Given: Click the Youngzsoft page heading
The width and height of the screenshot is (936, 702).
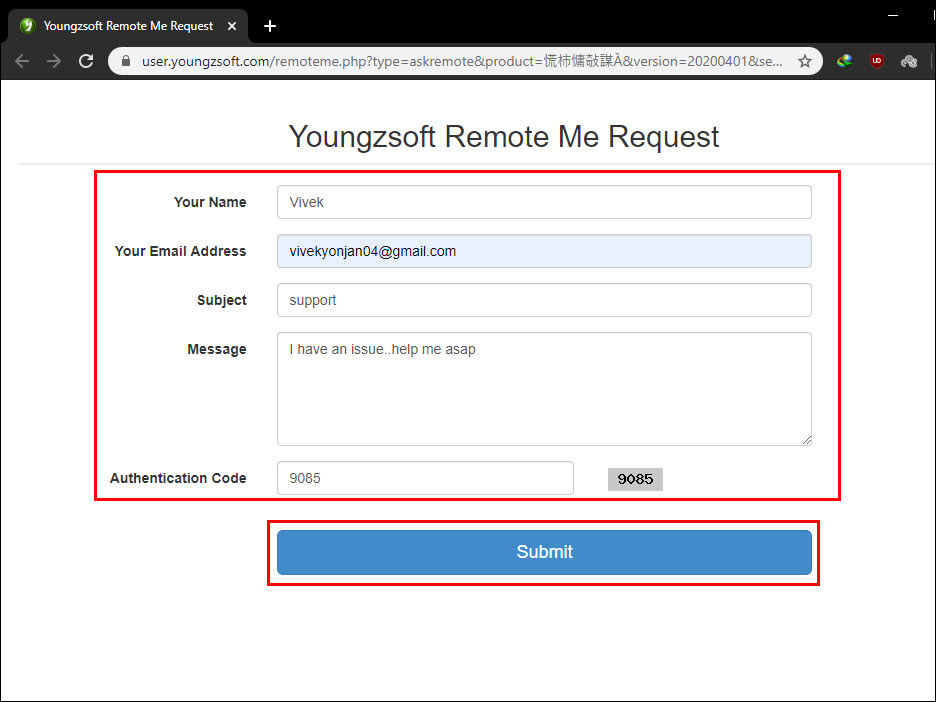Looking at the screenshot, I should pos(503,136).
